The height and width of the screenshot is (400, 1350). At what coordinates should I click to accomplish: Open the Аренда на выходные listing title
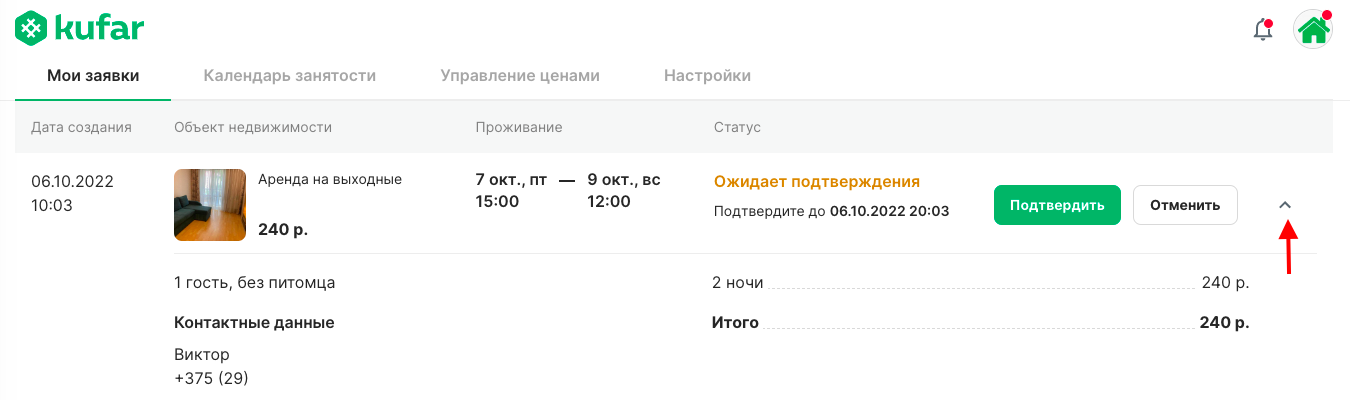[x=330, y=180]
